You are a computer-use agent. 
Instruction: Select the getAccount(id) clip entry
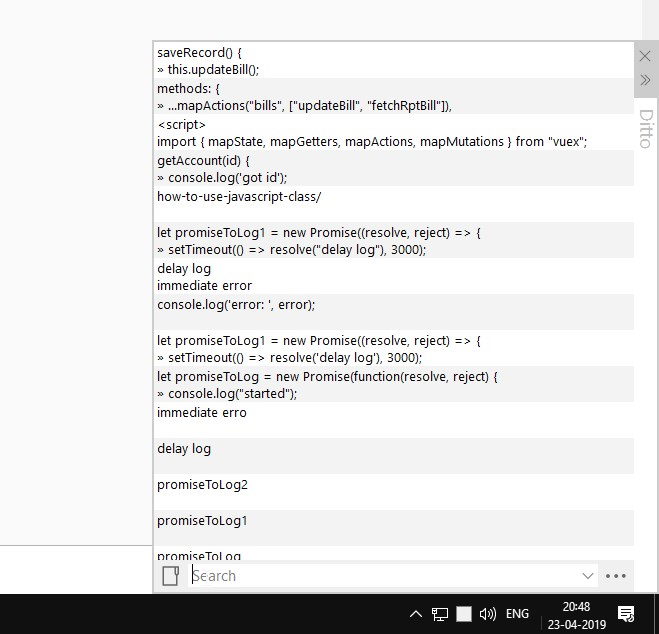394,168
